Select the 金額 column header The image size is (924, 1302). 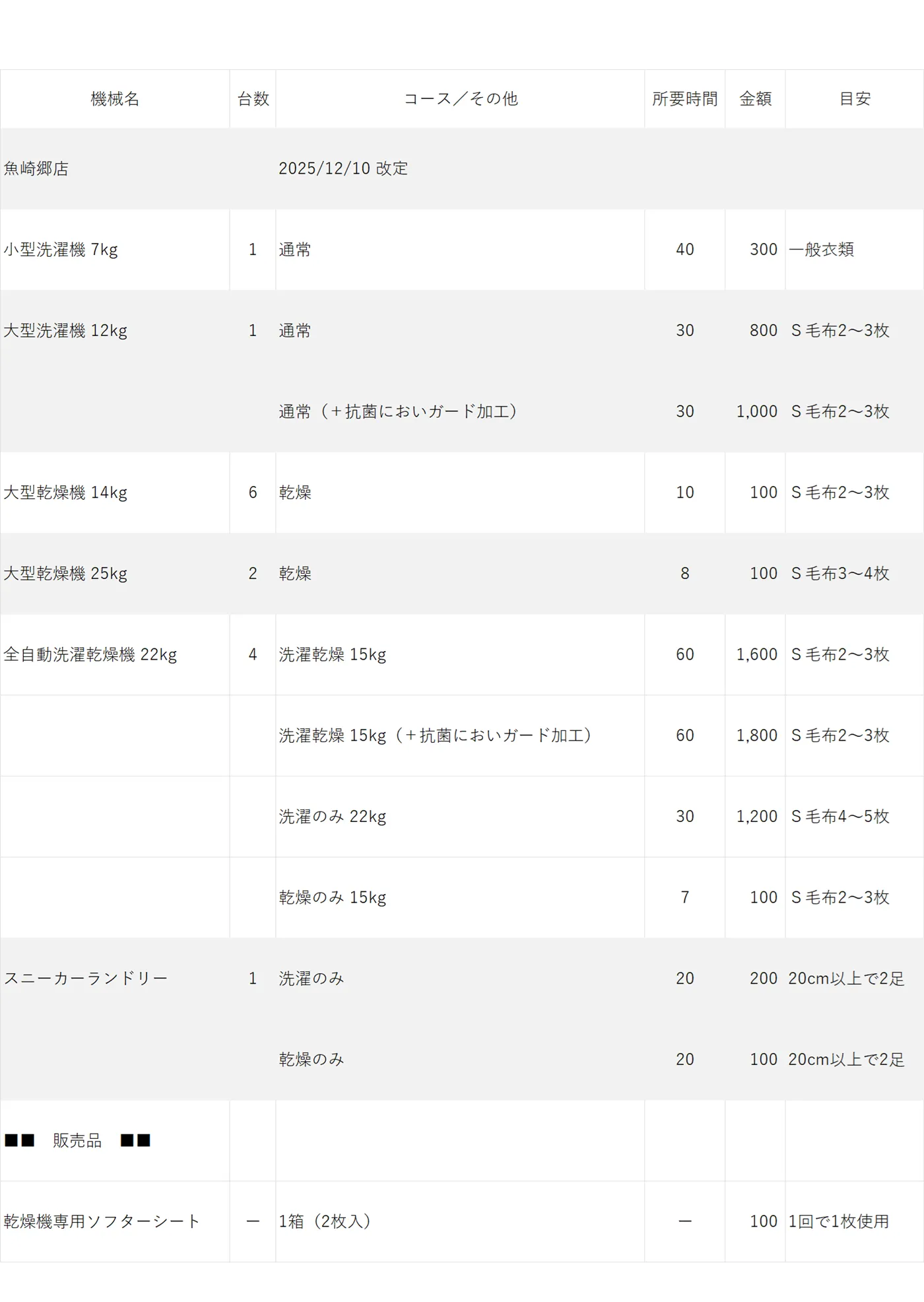pyautogui.click(x=755, y=99)
